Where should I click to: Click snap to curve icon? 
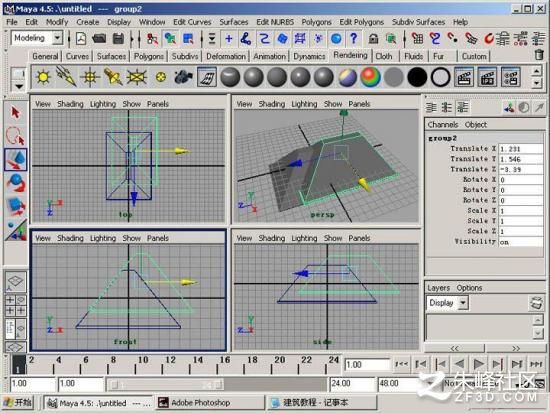pos(435,38)
